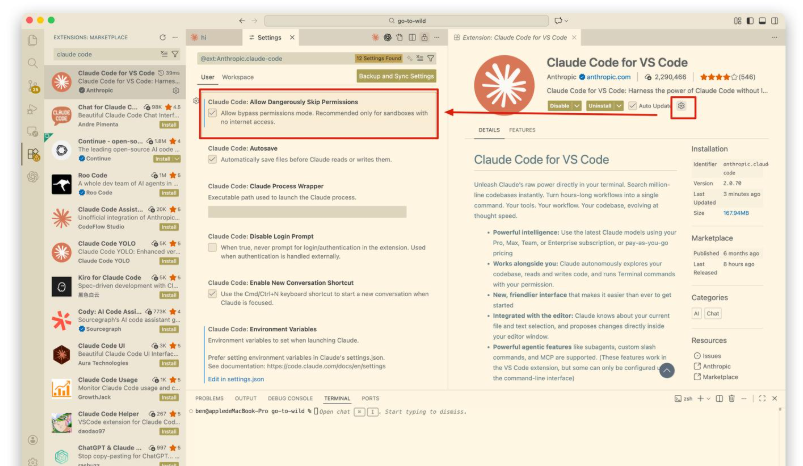The image size is (803, 466).
Task: Click the Disable extension button
Action: pos(560,105)
